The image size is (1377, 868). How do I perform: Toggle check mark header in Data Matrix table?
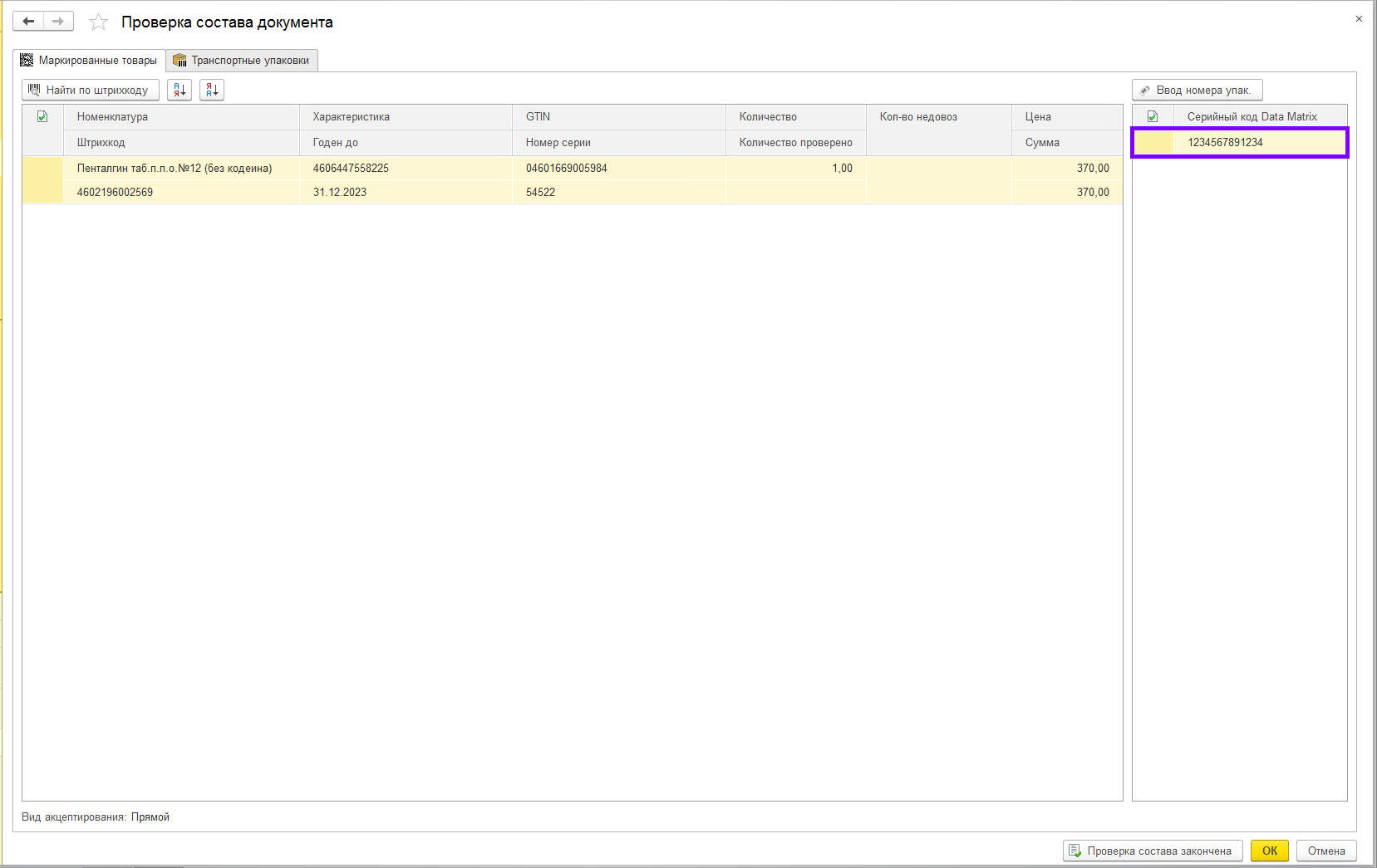[x=1153, y=117]
